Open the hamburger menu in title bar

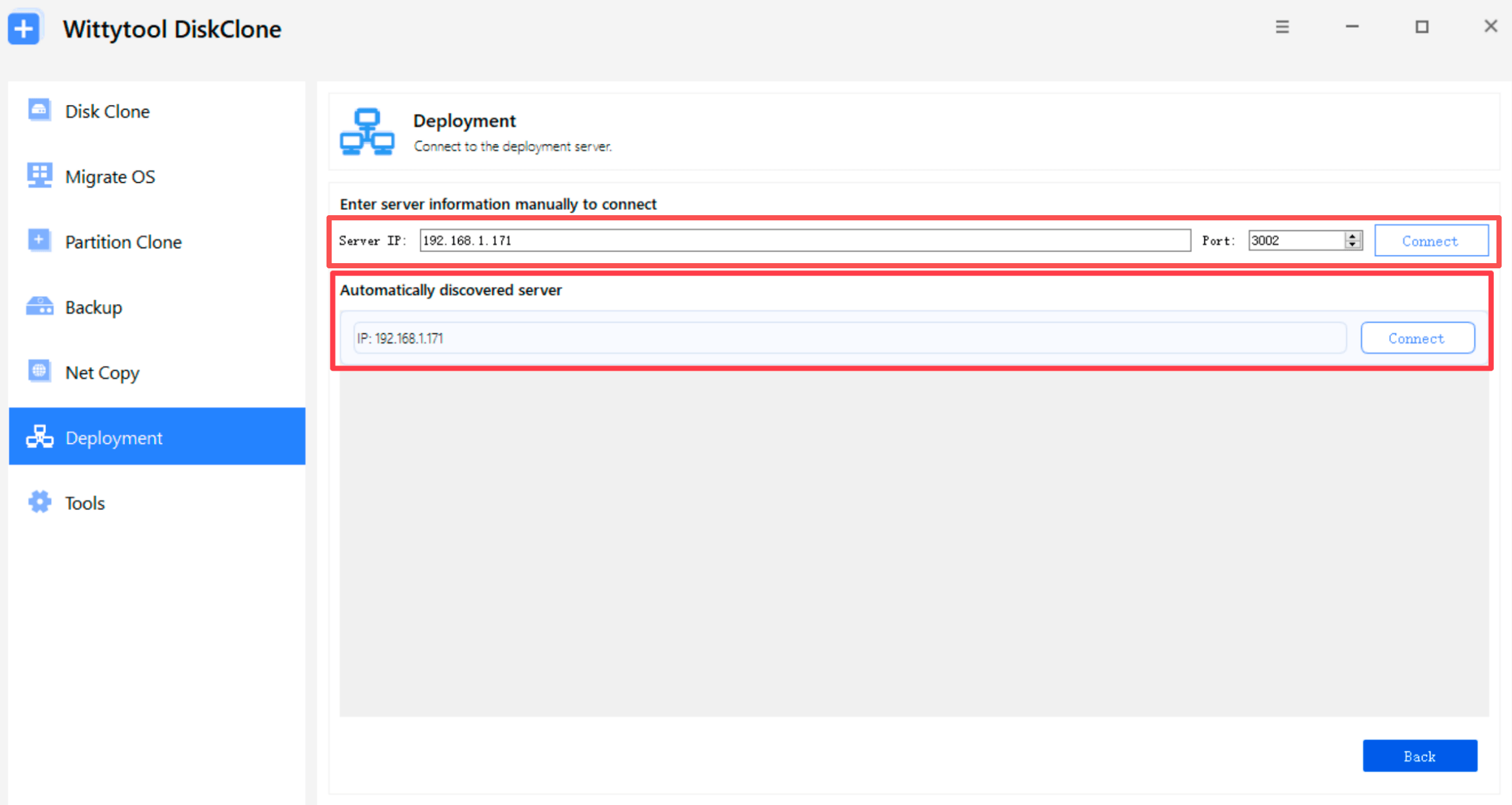[x=1282, y=27]
